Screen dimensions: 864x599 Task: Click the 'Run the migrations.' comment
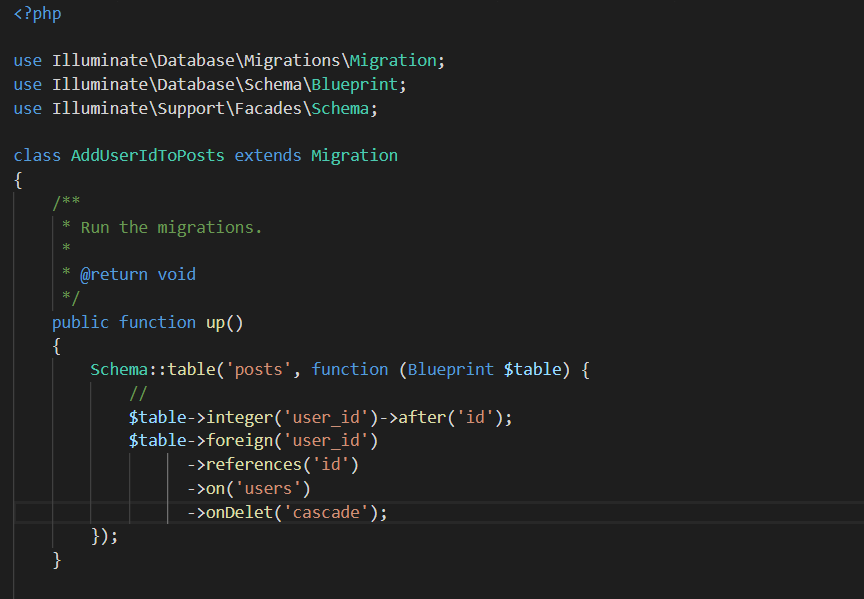tap(171, 228)
